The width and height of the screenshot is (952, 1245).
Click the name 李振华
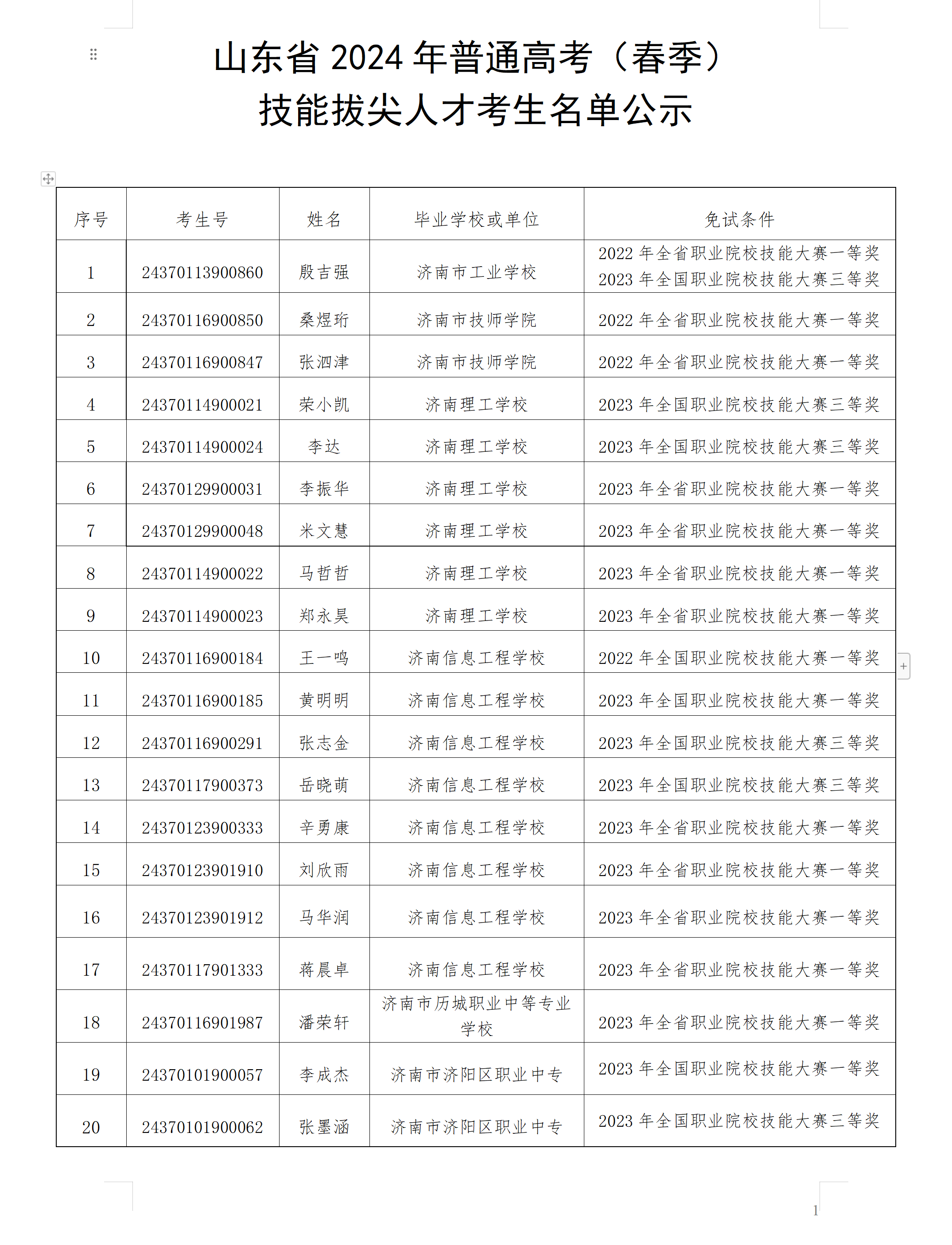pos(324,488)
